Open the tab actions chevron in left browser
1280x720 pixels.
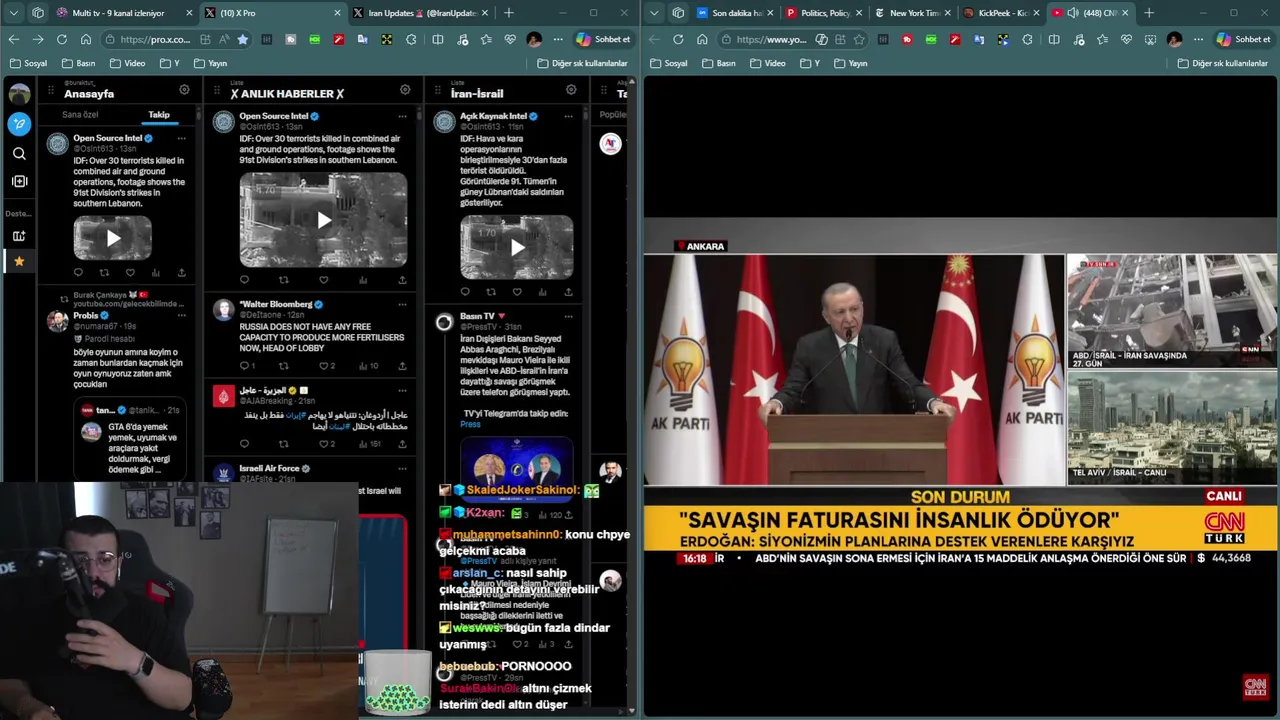click(x=13, y=13)
